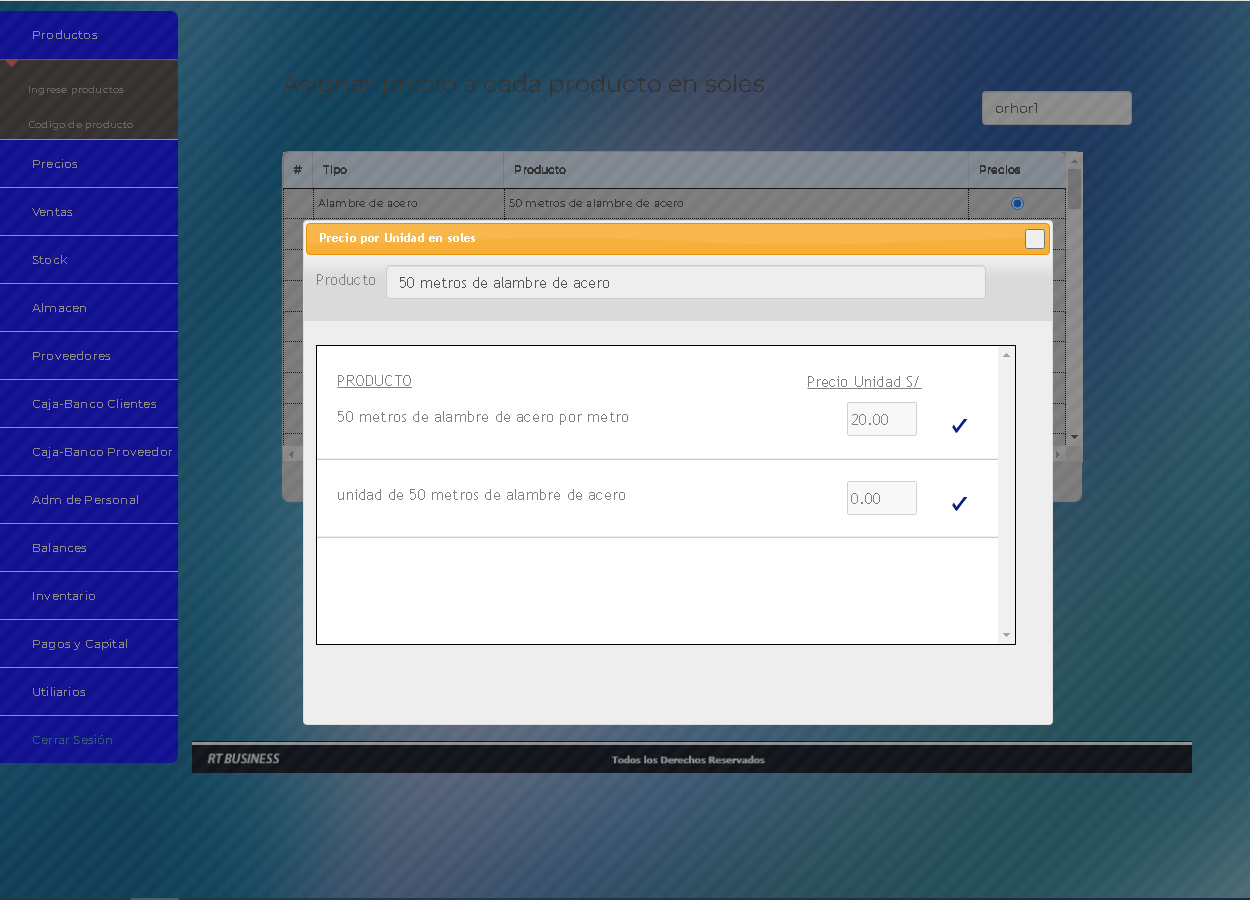Edit the 20.00 unit price field
The width and height of the screenshot is (1250, 900).
[881, 420]
